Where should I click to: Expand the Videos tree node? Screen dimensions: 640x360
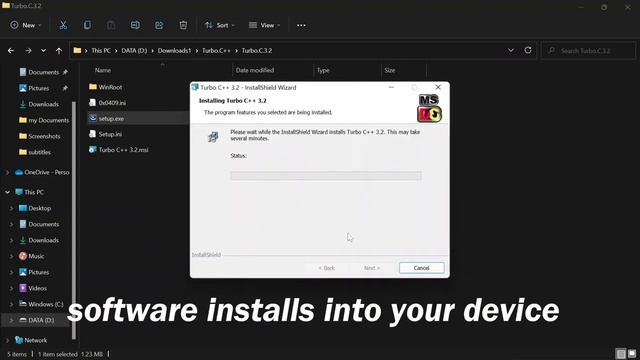11,288
